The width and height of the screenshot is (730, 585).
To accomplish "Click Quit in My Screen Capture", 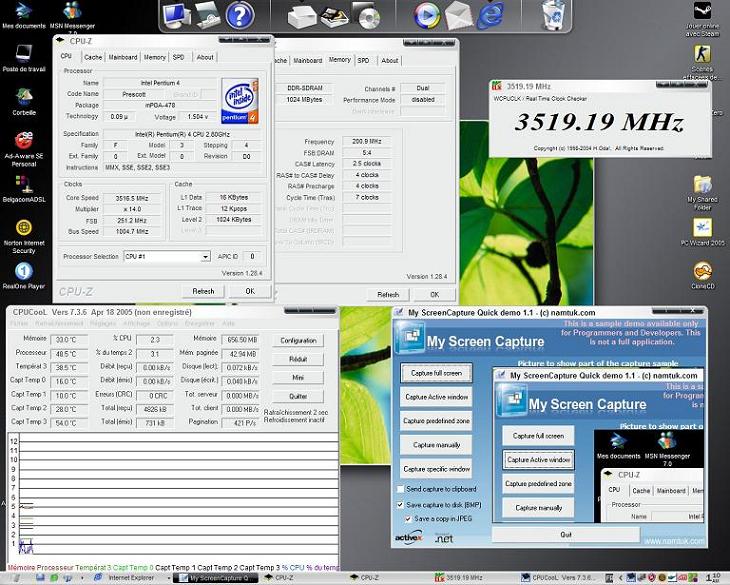I will click(x=566, y=535).
